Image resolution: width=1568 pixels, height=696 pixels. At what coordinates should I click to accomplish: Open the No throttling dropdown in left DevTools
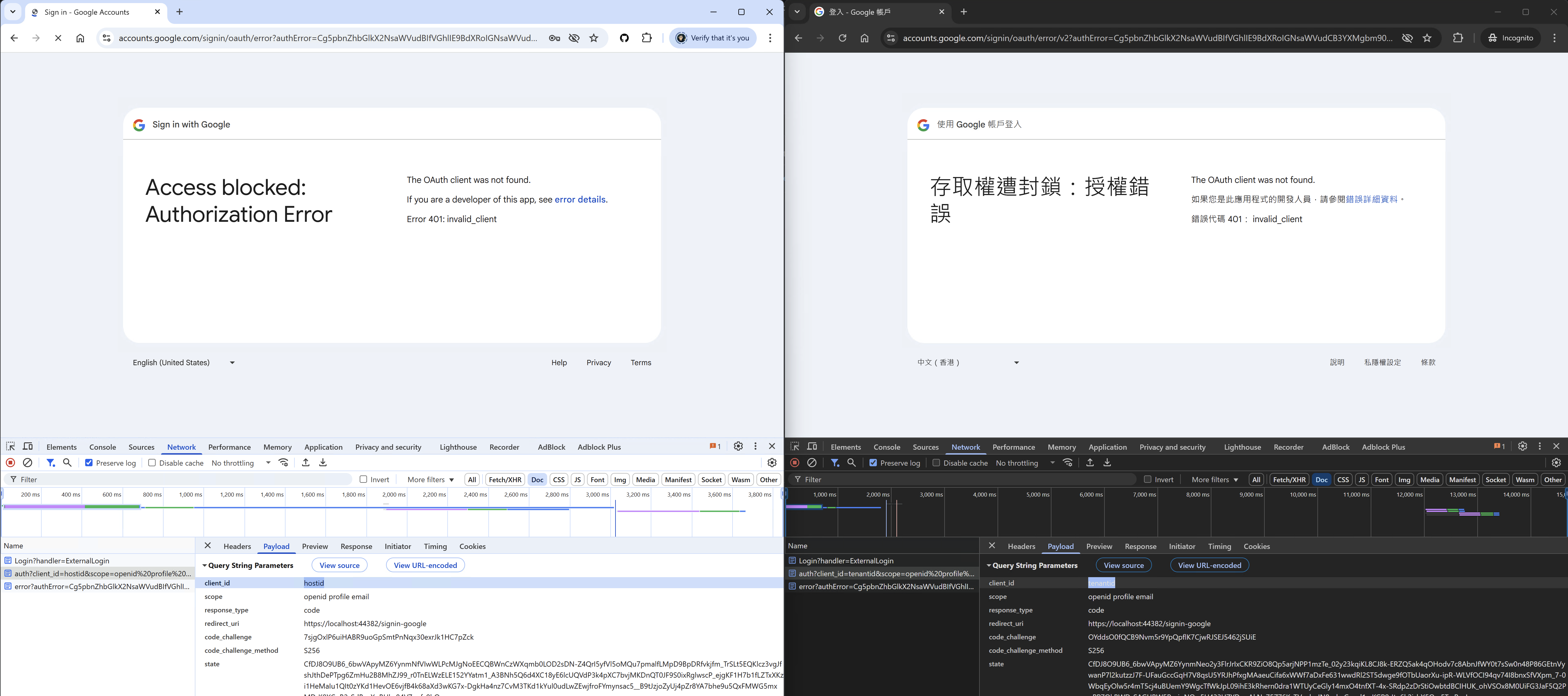(241, 463)
